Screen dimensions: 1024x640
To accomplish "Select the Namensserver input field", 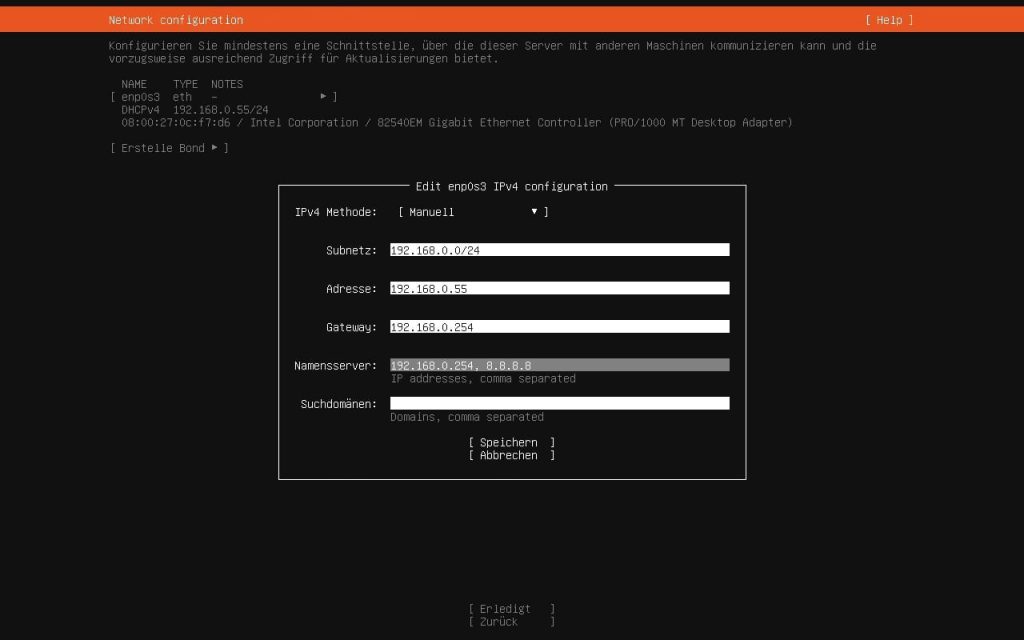I will tap(560, 366).
